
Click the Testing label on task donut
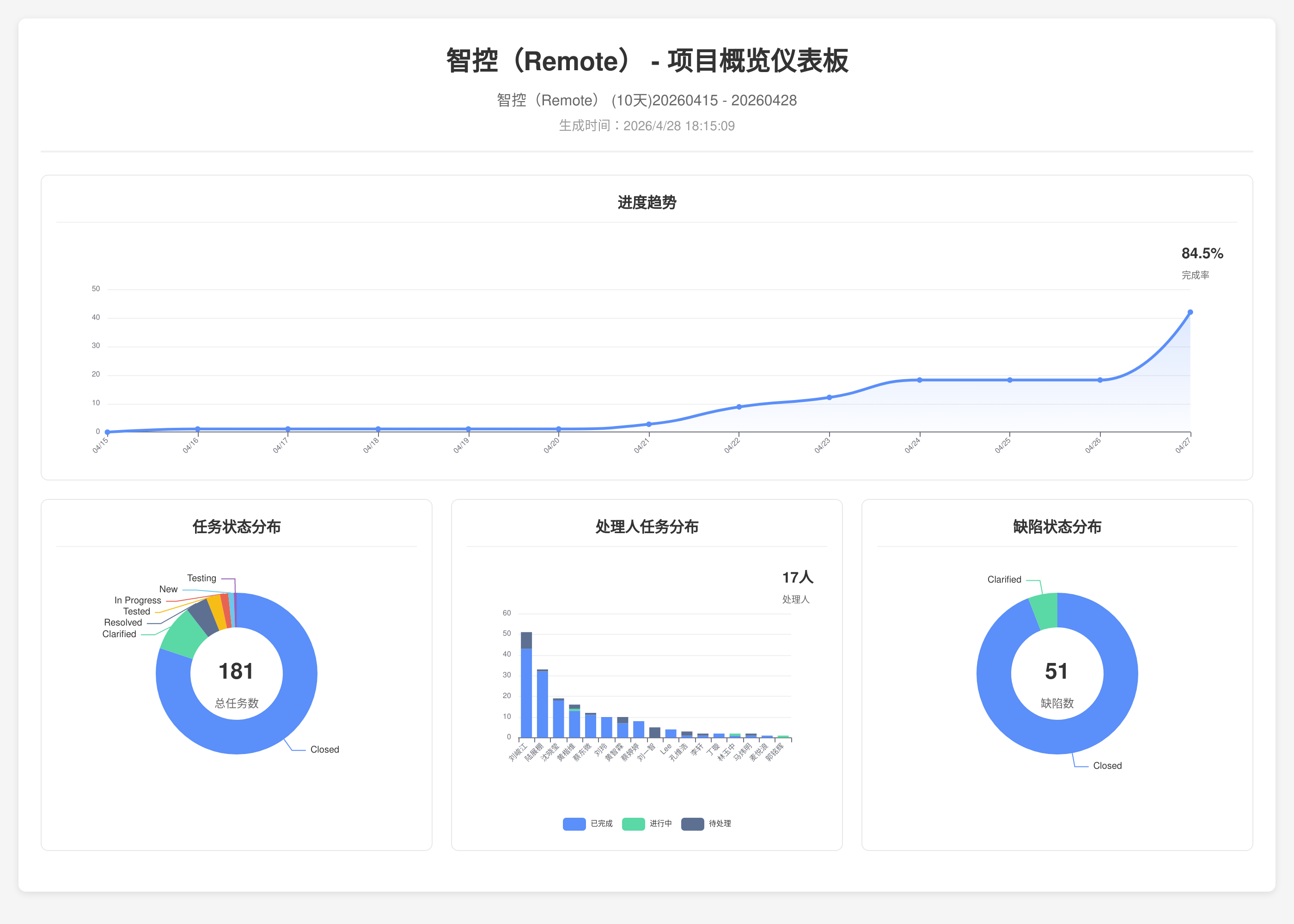201,578
